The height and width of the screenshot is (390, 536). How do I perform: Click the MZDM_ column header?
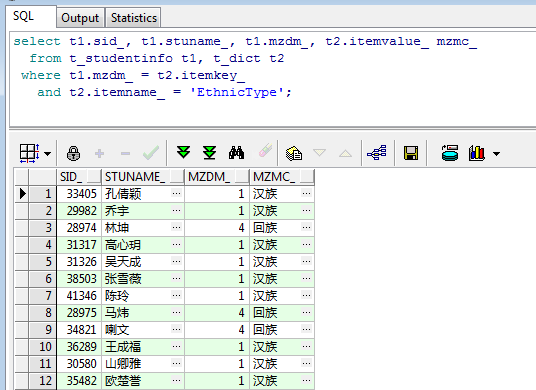(x=217, y=177)
